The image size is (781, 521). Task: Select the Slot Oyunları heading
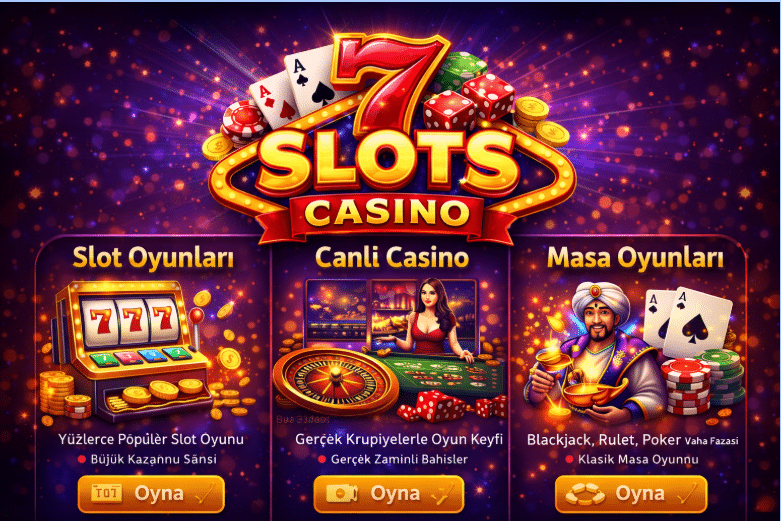click(x=153, y=258)
